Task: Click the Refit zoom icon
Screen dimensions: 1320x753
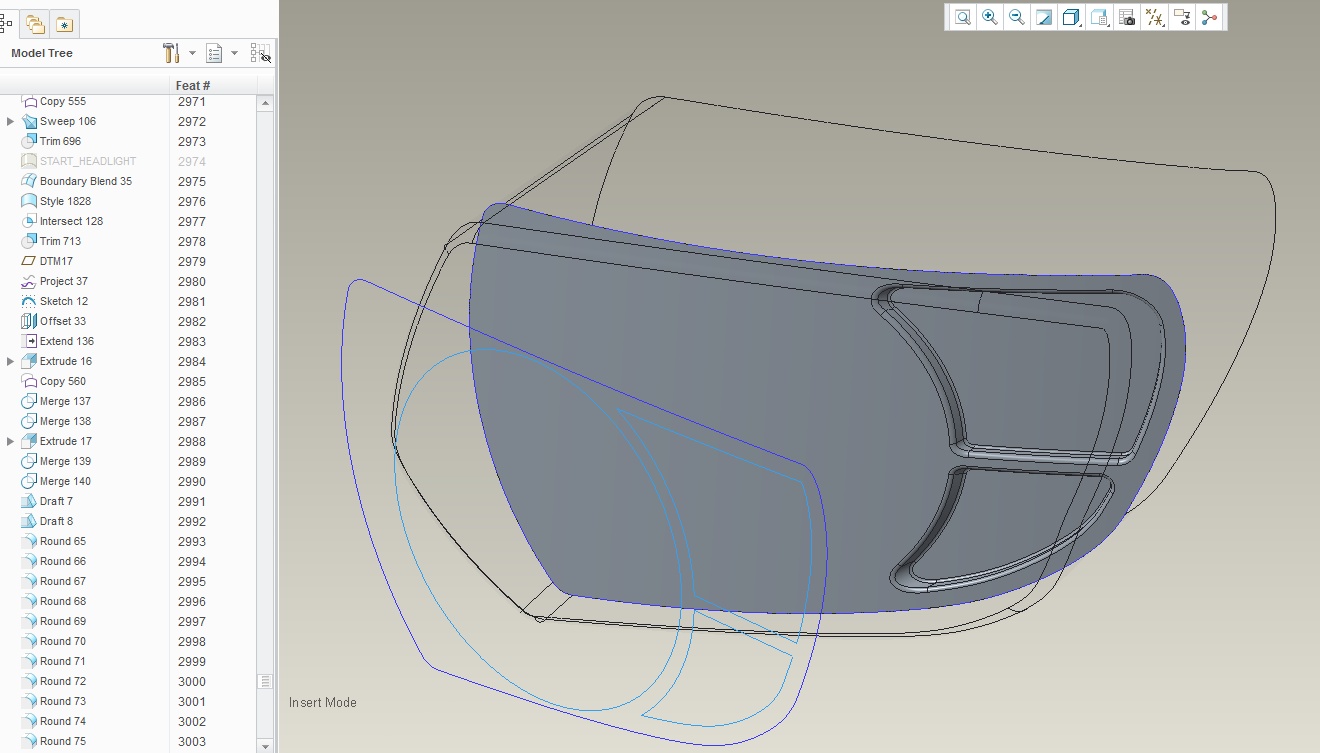Action: point(962,17)
